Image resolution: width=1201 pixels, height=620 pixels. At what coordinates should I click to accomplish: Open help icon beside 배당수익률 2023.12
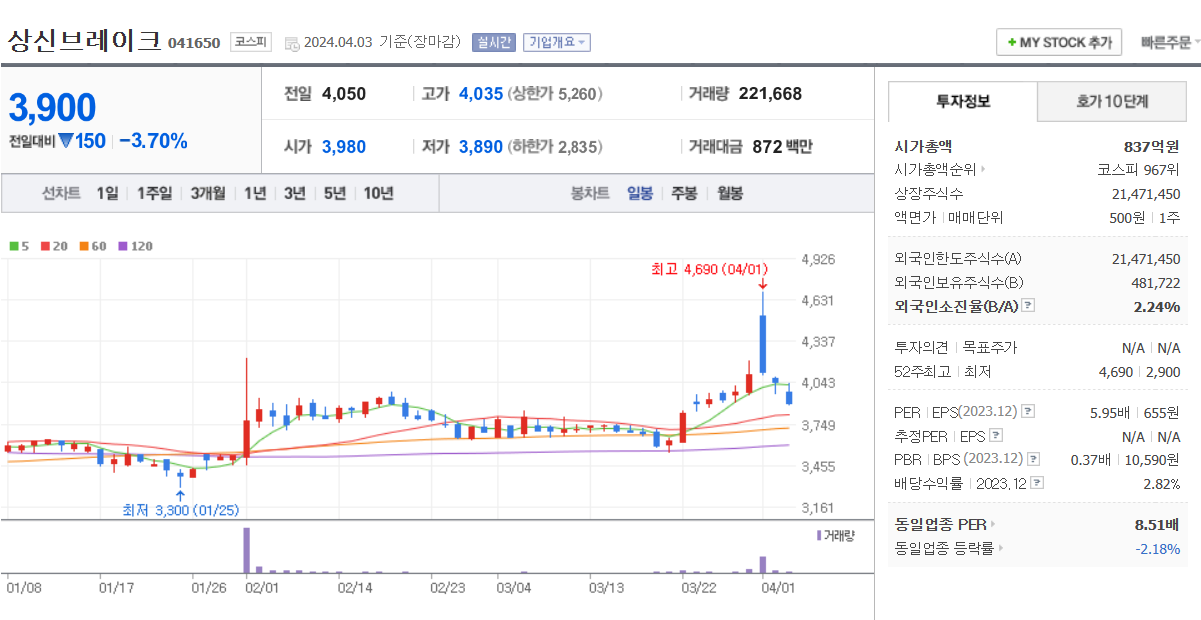point(1037,483)
